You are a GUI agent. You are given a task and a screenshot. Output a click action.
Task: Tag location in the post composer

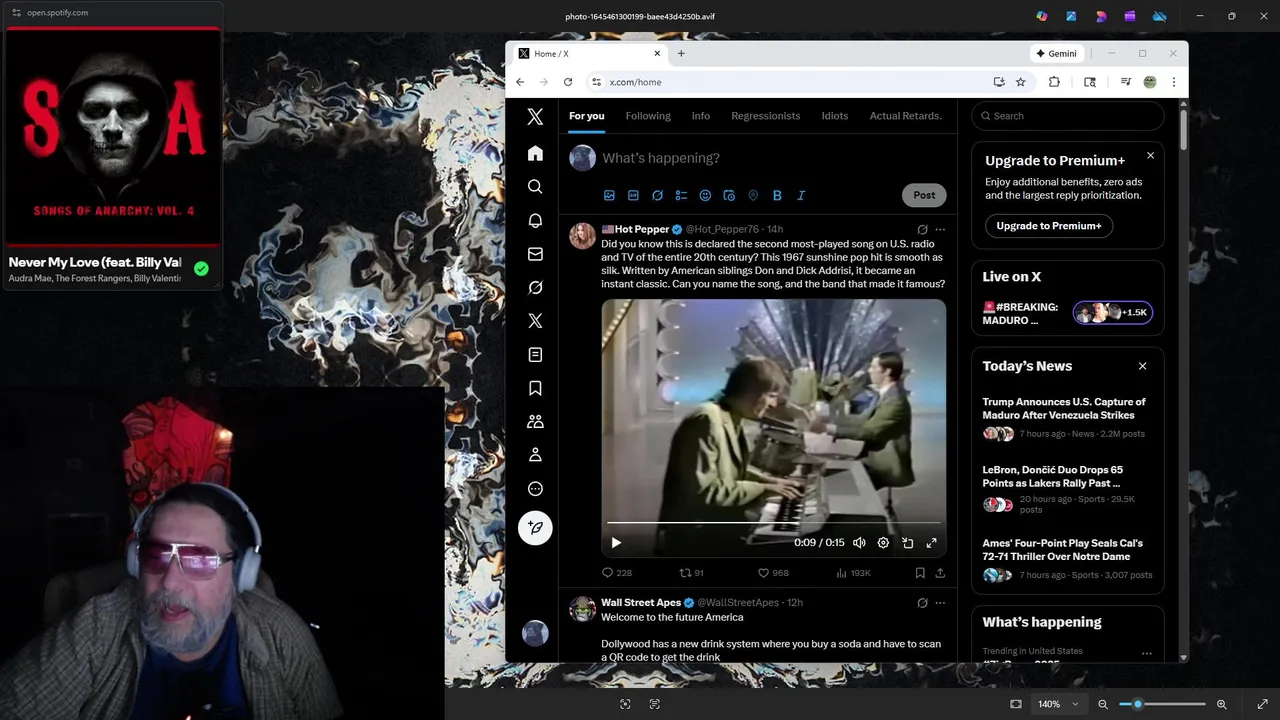point(753,195)
